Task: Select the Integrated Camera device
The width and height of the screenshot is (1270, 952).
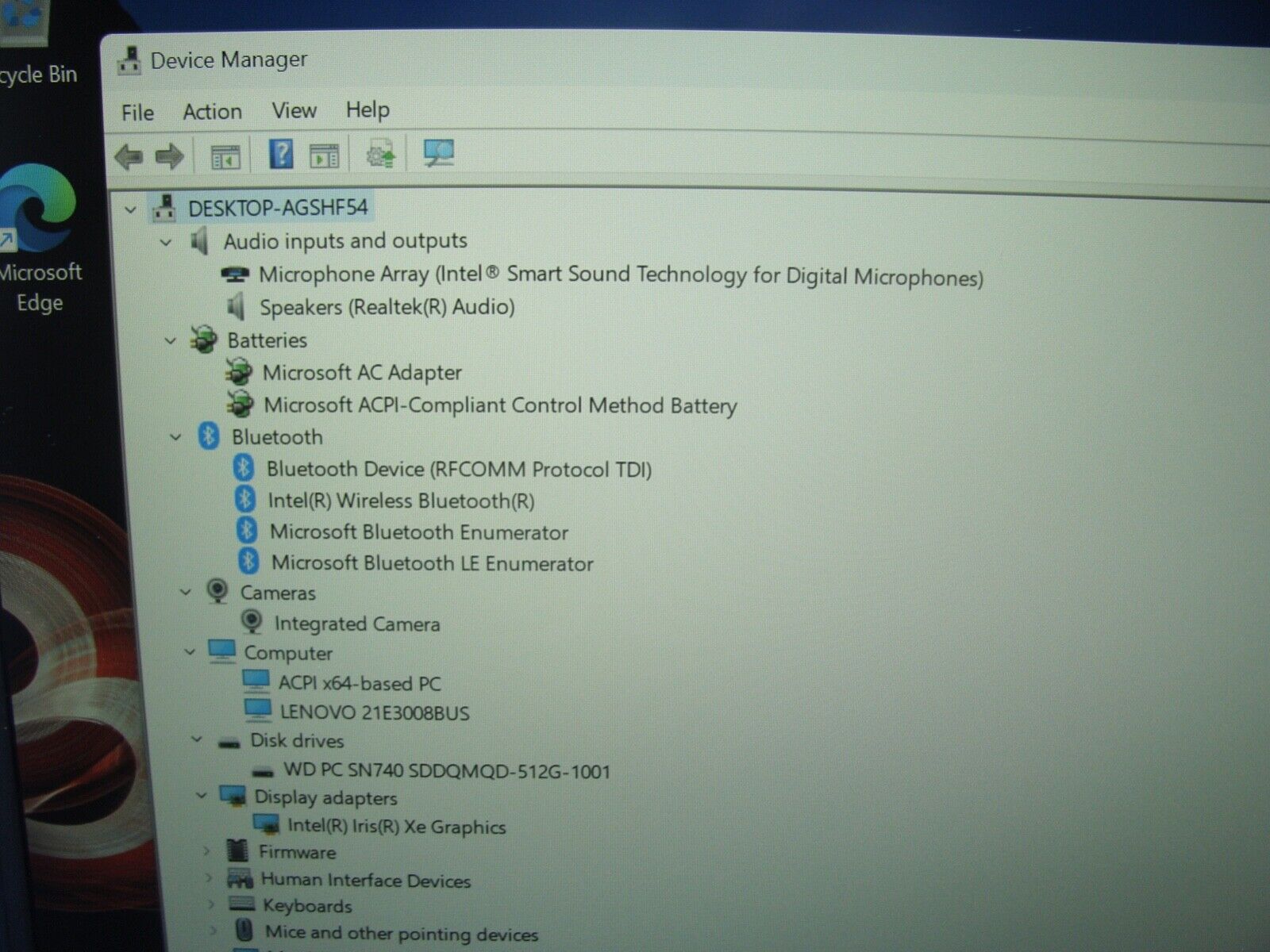Action: click(357, 624)
